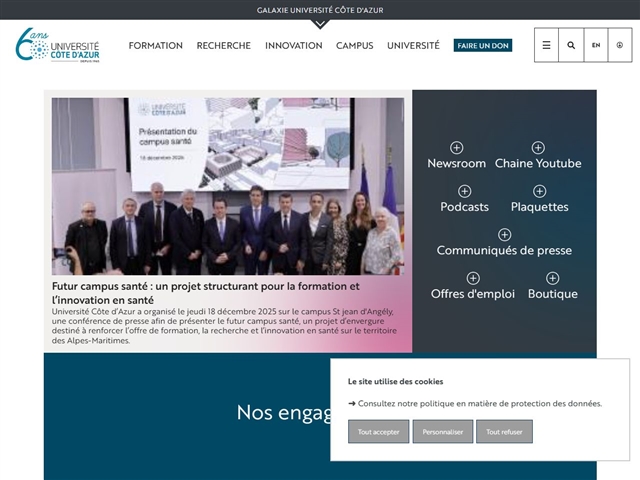Open the Plaquettes link
This screenshot has width=640, height=480.
pos(539,207)
